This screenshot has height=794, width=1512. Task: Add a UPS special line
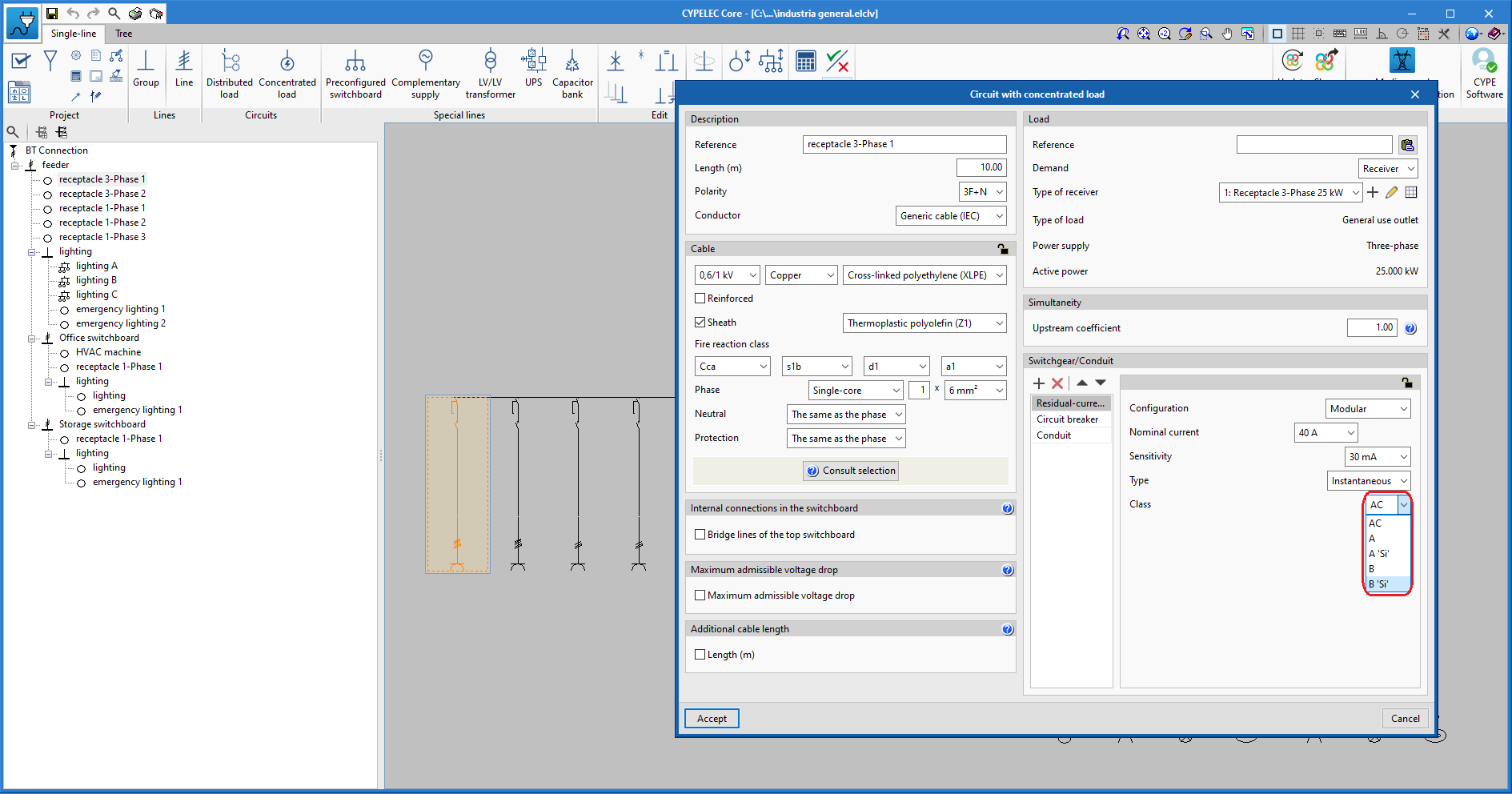click(x=533, y=69)
